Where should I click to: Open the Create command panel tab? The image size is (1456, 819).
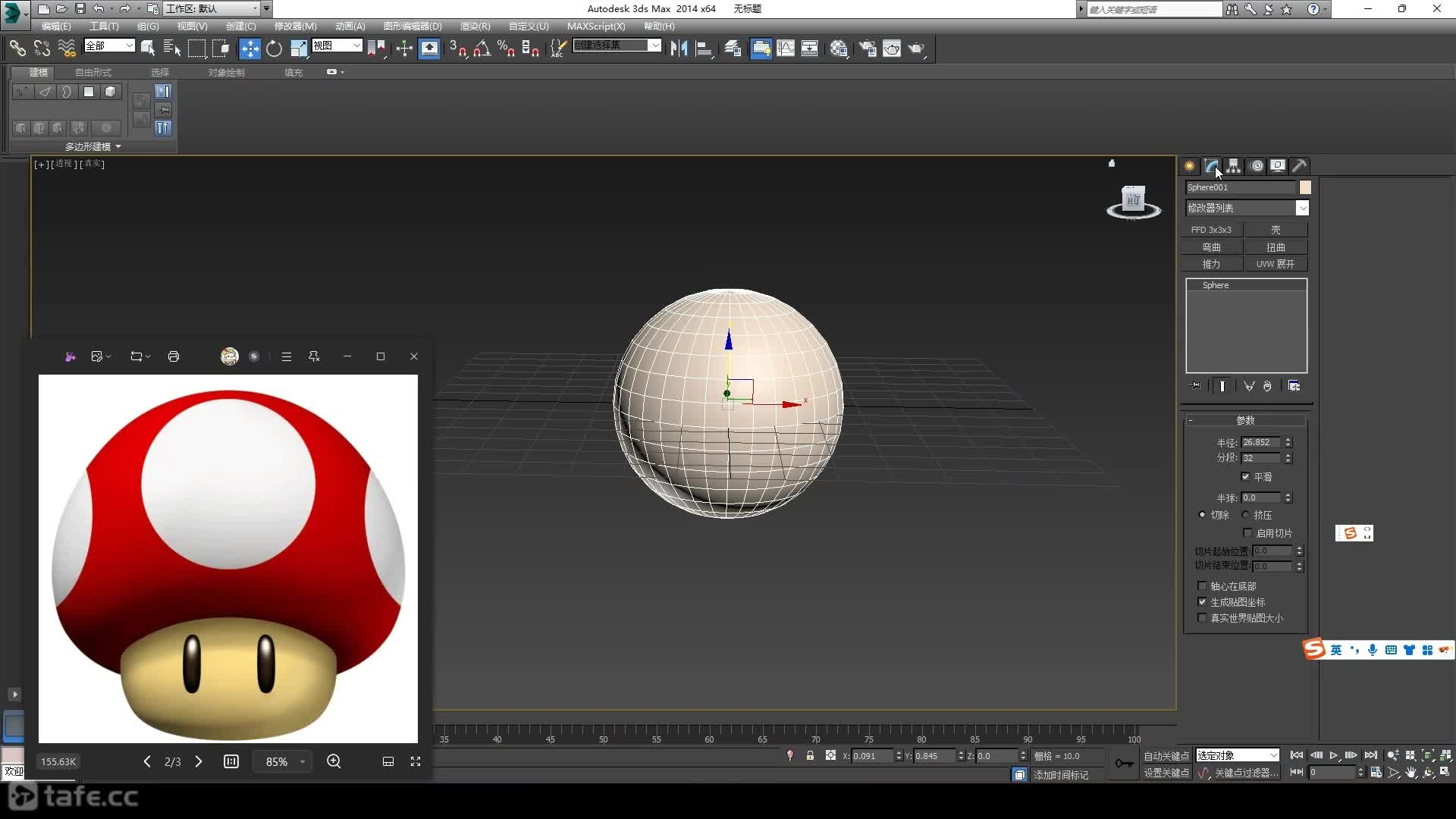tap(1189, 166)
